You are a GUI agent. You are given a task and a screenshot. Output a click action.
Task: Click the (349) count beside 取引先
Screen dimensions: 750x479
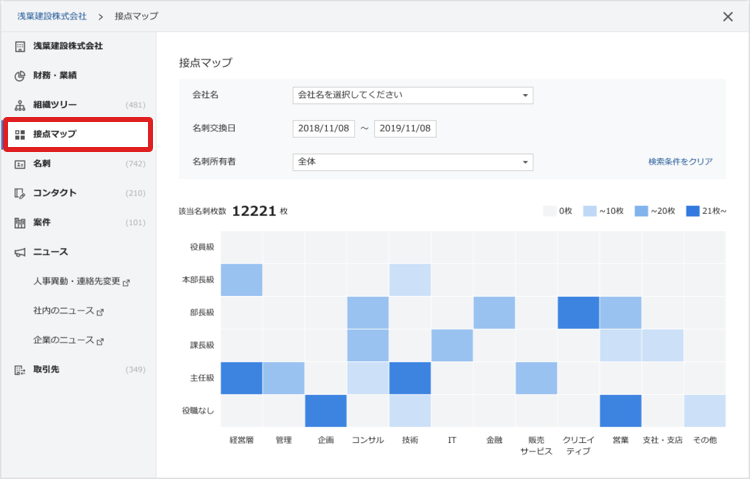tap(135, 369)
